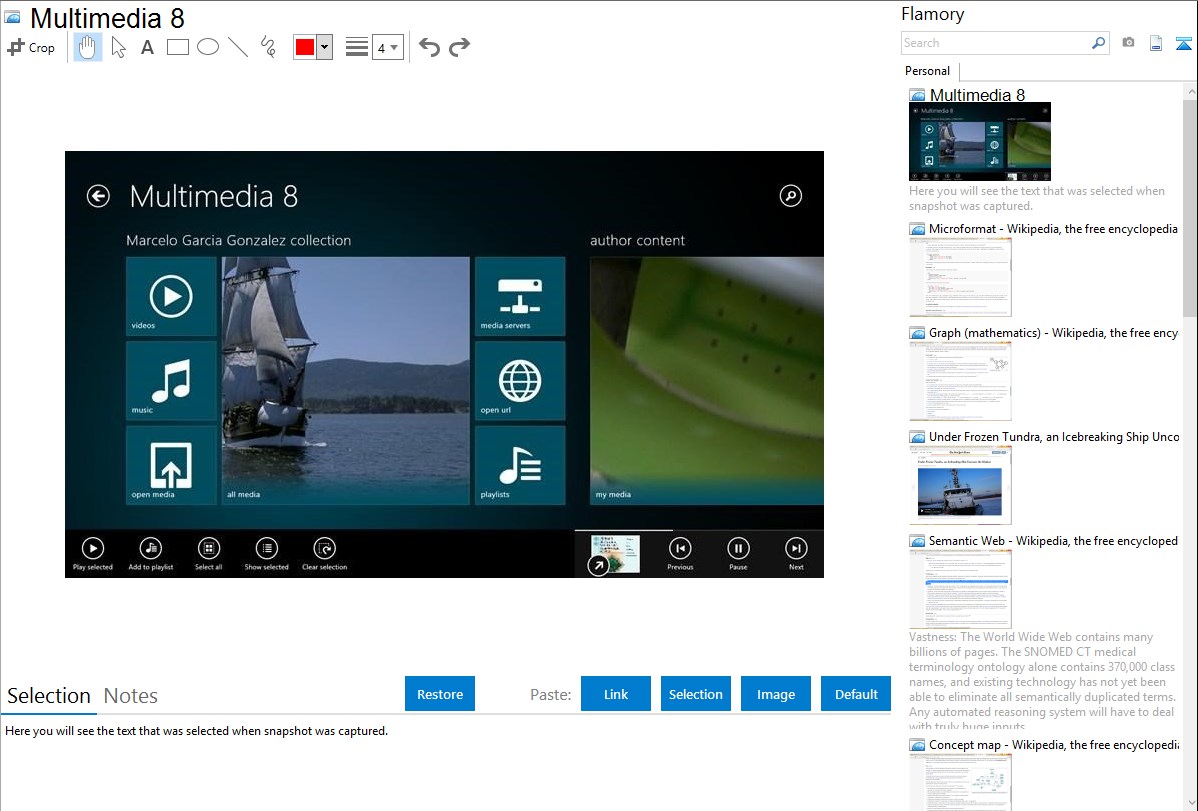Open the Concept map snapshot thumbnail
Viewport: 1198px width, 811px height.
960,782
